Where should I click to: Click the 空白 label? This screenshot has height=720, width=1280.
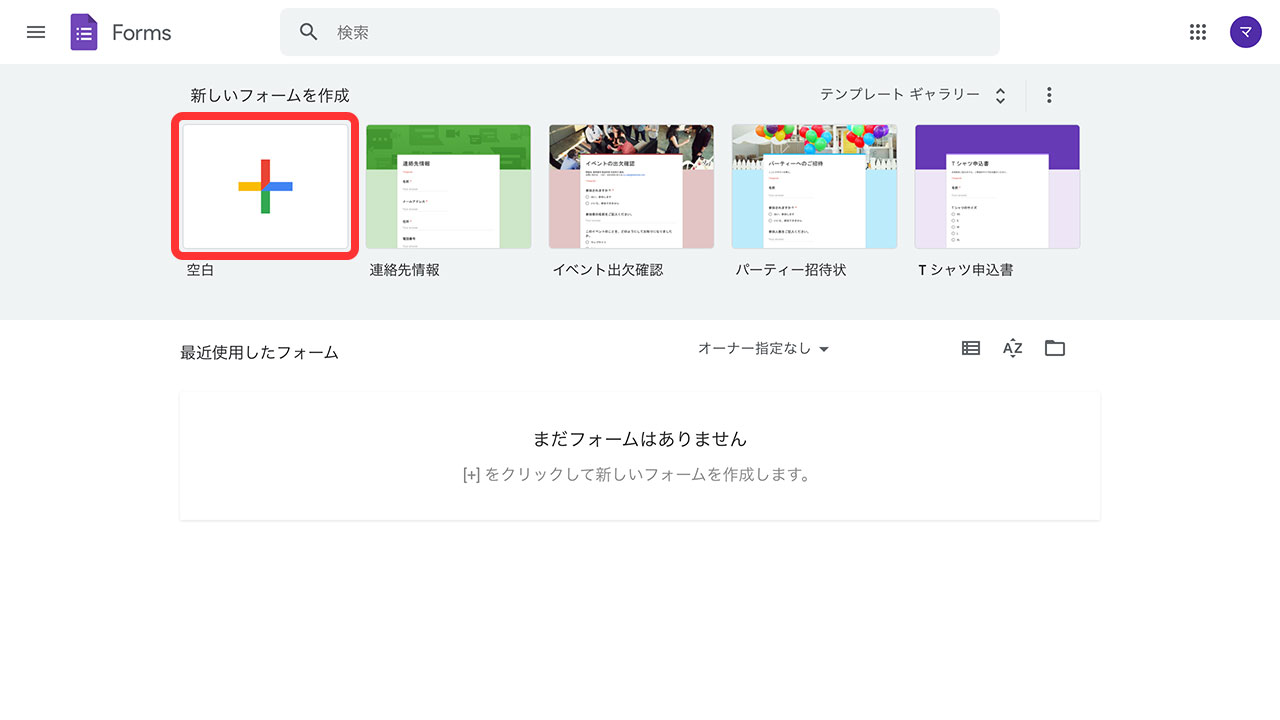coord(200,270)
